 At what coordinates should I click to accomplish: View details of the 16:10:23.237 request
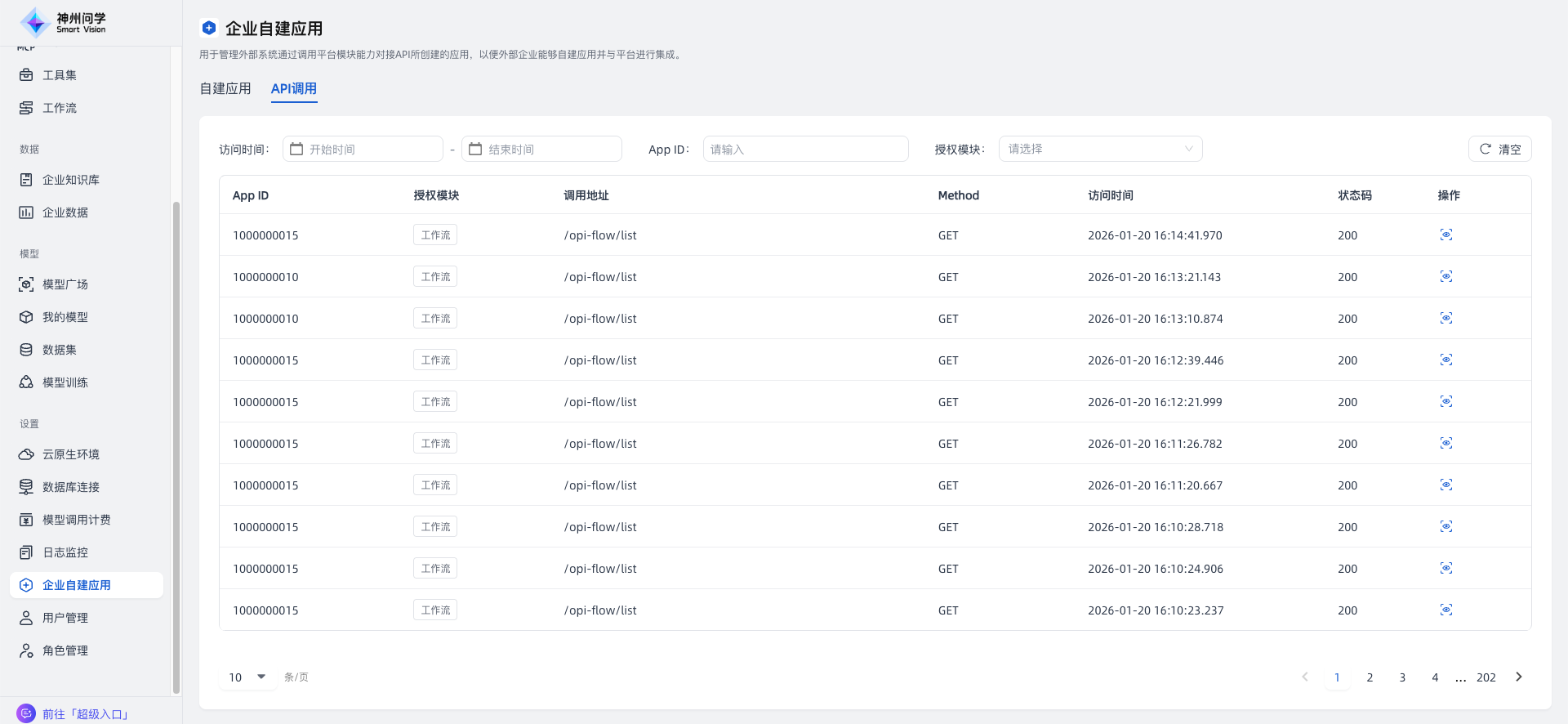click(1445, 610)
